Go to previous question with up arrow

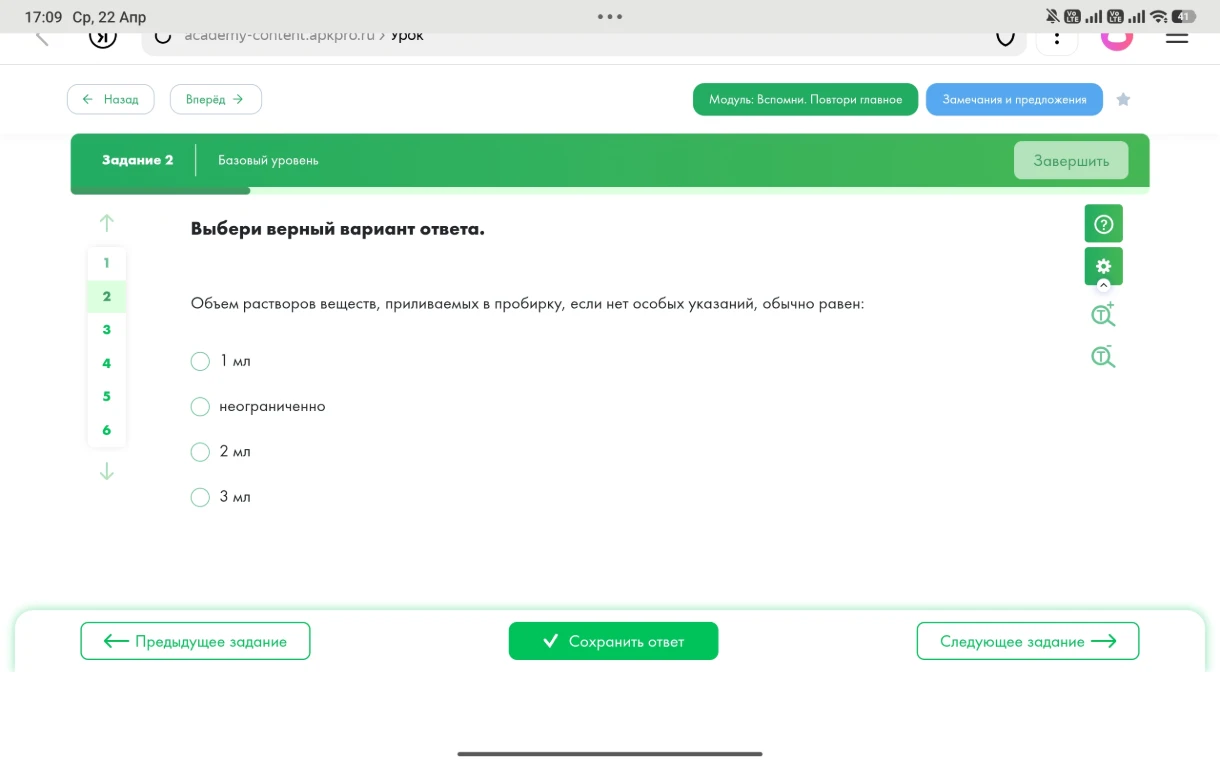[107, 223]
